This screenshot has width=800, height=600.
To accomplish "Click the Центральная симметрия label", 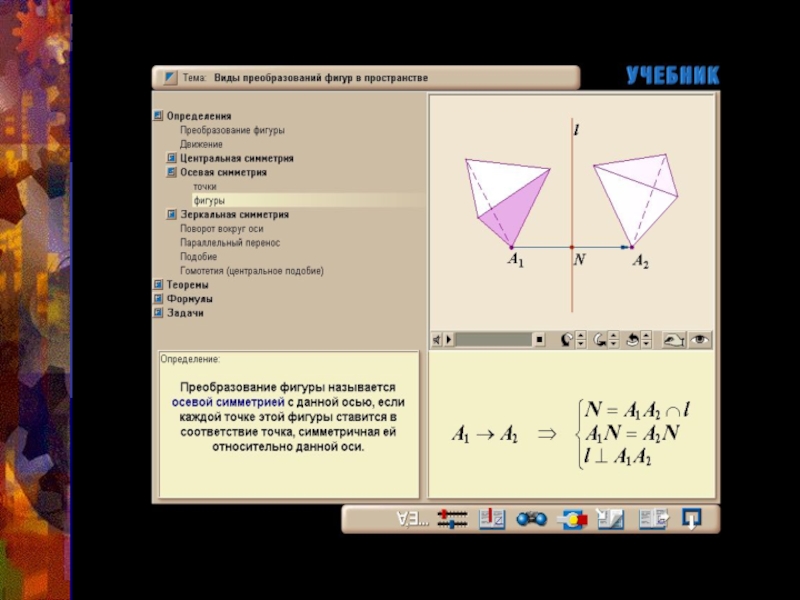I will click(237, 158).
